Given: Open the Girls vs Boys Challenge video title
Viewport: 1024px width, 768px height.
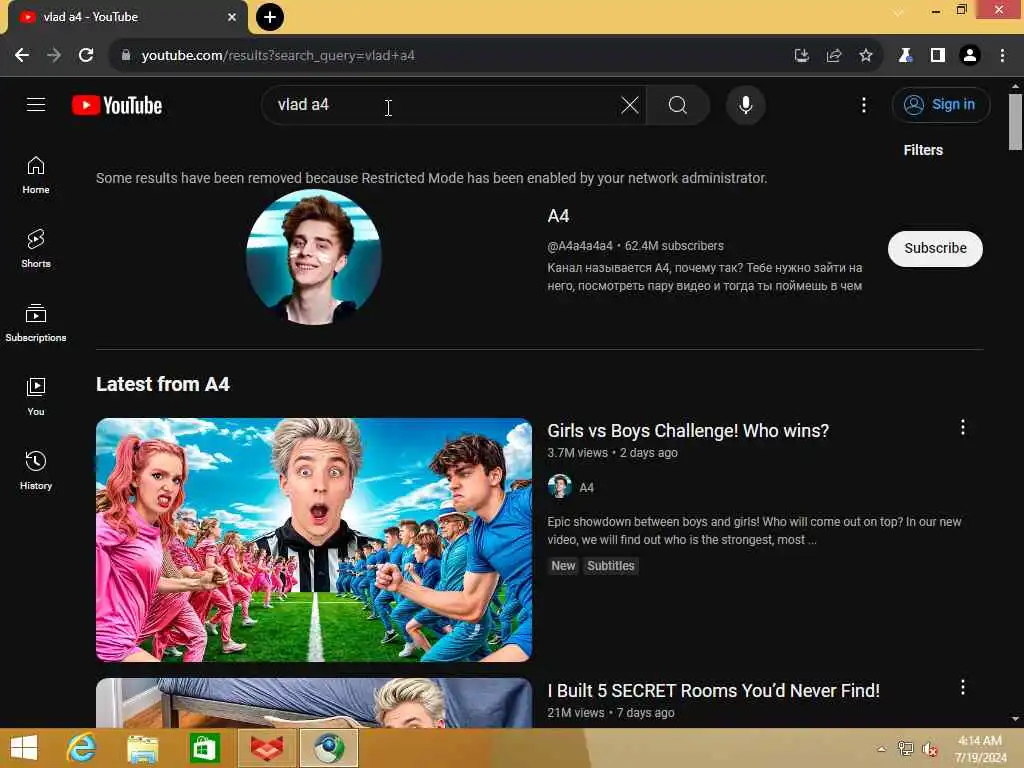Looking at the screenshot, I should (x=688, y=431).
